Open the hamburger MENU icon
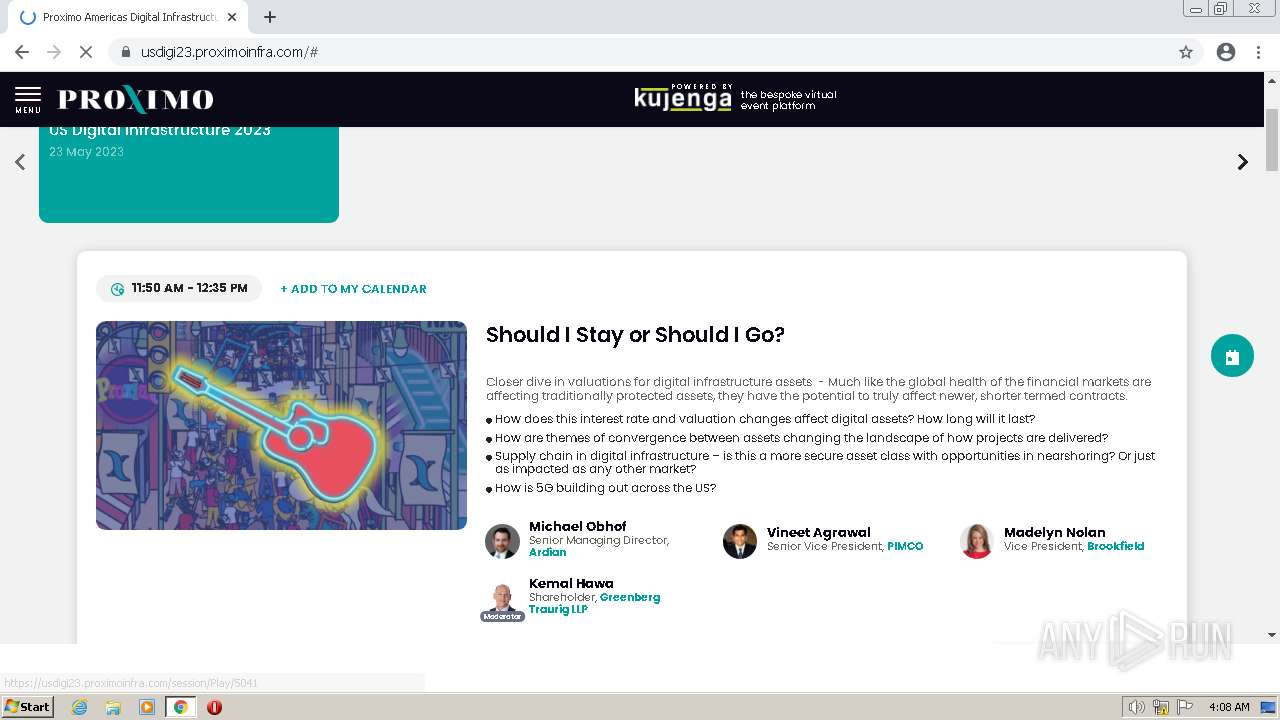The width and height of the screenshot is (1280, 720). (x=28, y=99)
